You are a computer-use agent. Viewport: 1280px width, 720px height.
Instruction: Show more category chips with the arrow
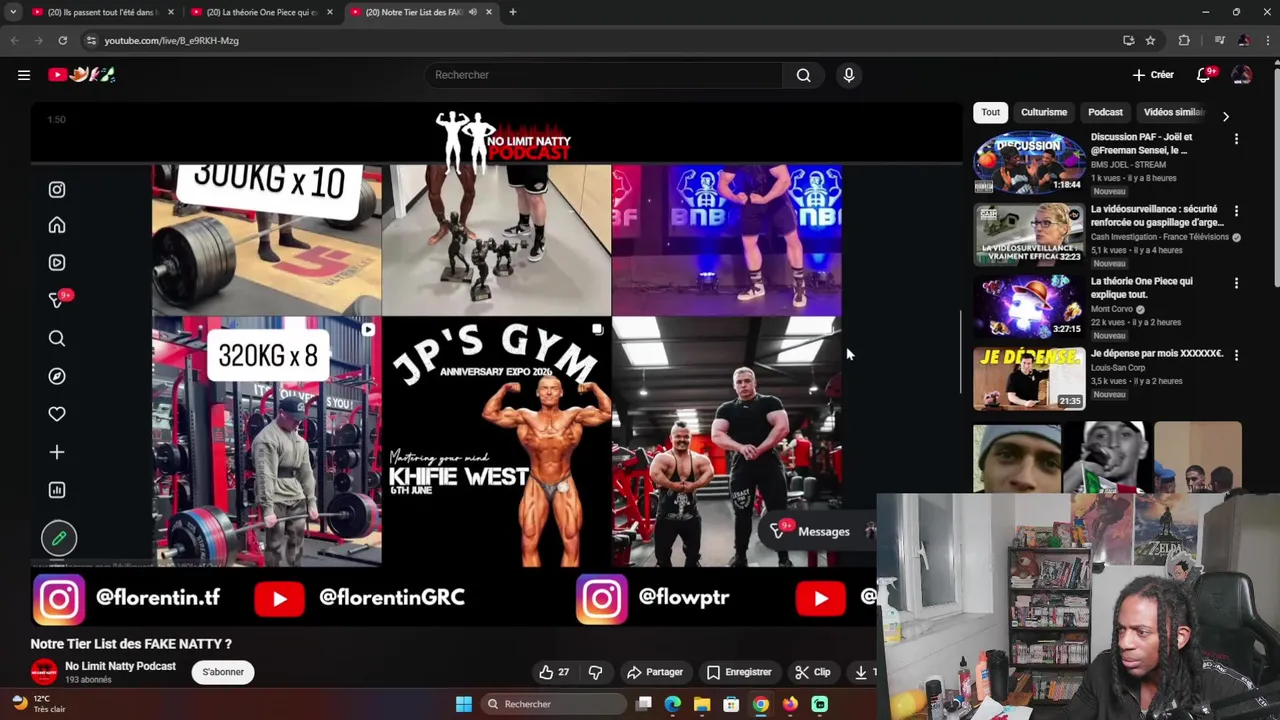[x=1226, y=116]
